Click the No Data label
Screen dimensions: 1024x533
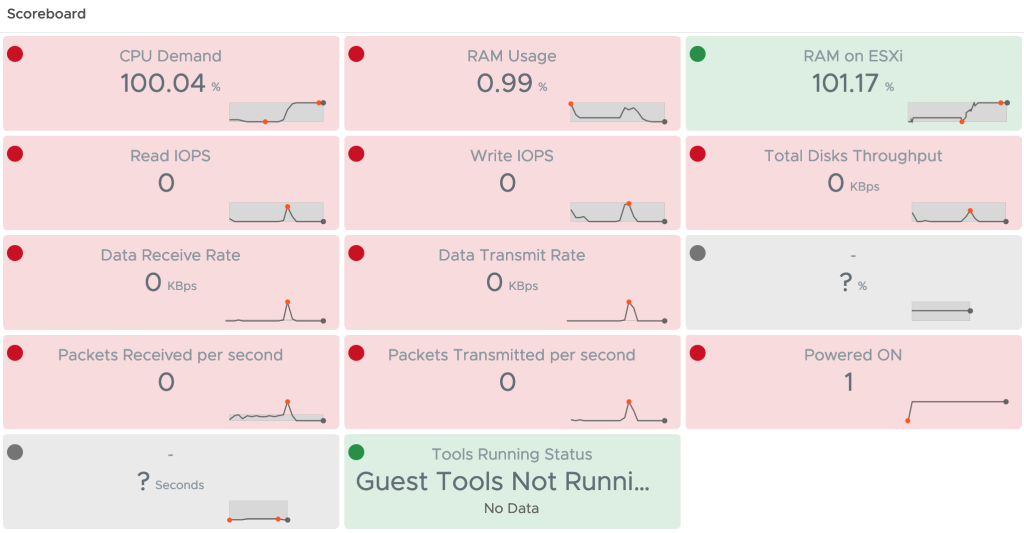pyautogui.click(x=511, y=508)
